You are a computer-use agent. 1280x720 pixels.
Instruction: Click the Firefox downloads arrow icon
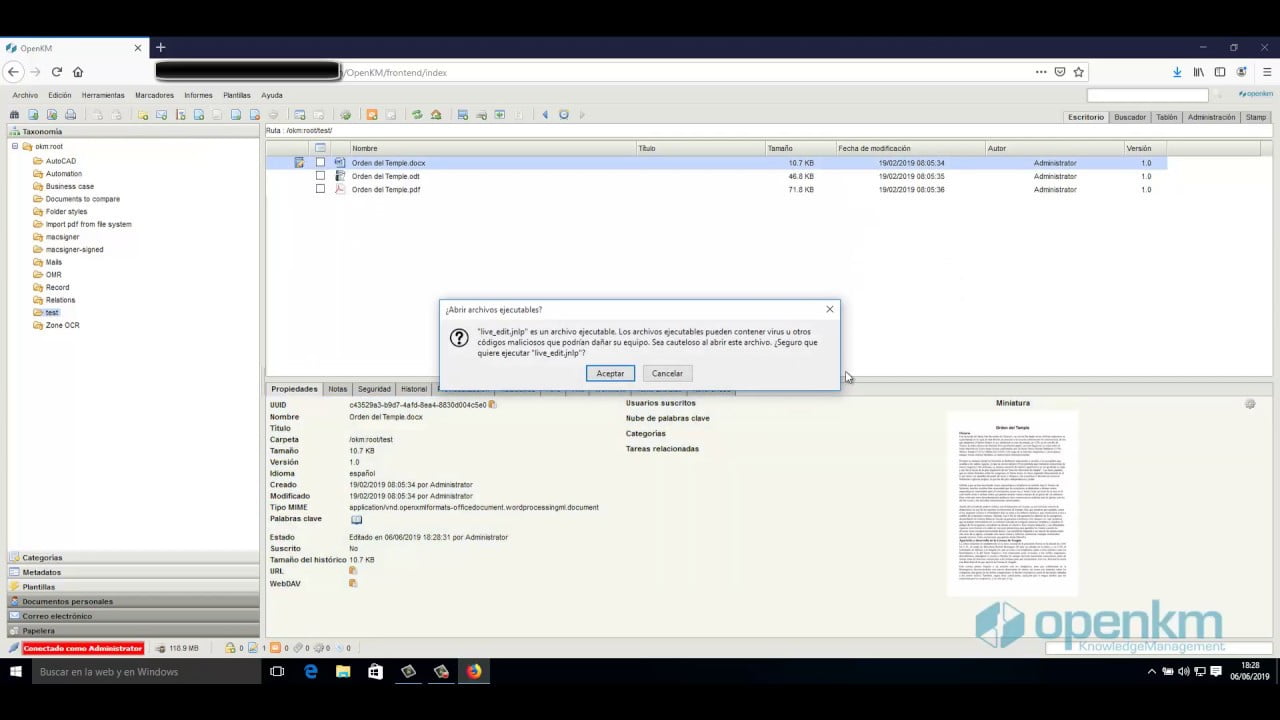1177,72
